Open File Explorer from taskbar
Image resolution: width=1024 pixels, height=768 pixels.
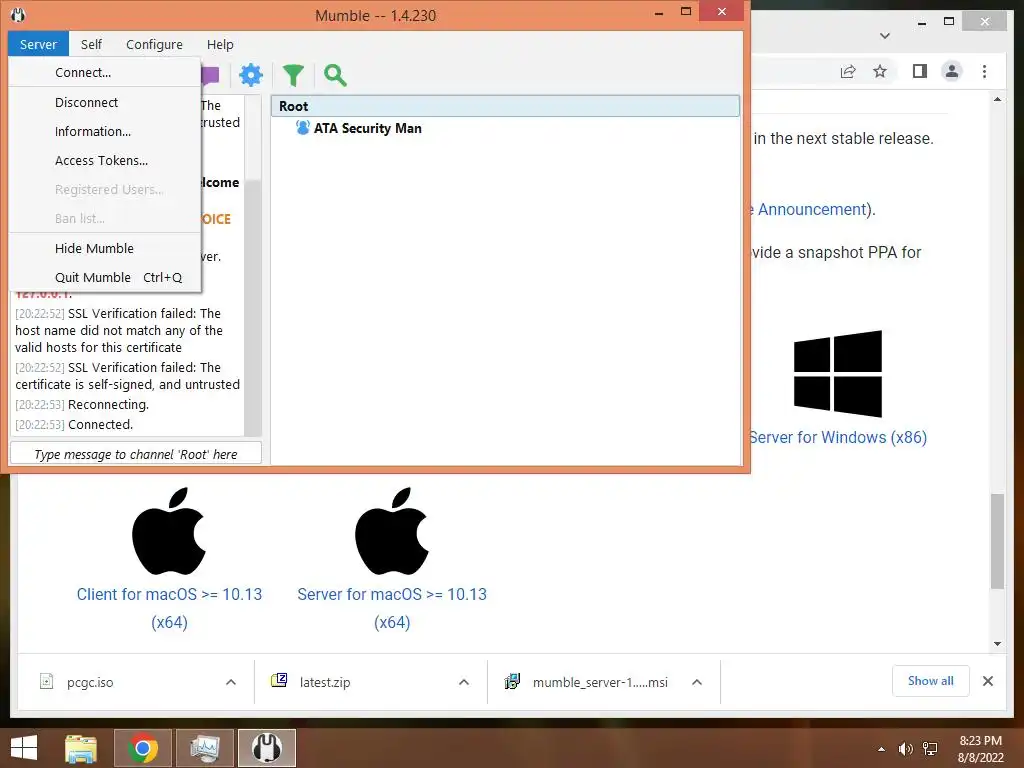[x=81, y=748]
